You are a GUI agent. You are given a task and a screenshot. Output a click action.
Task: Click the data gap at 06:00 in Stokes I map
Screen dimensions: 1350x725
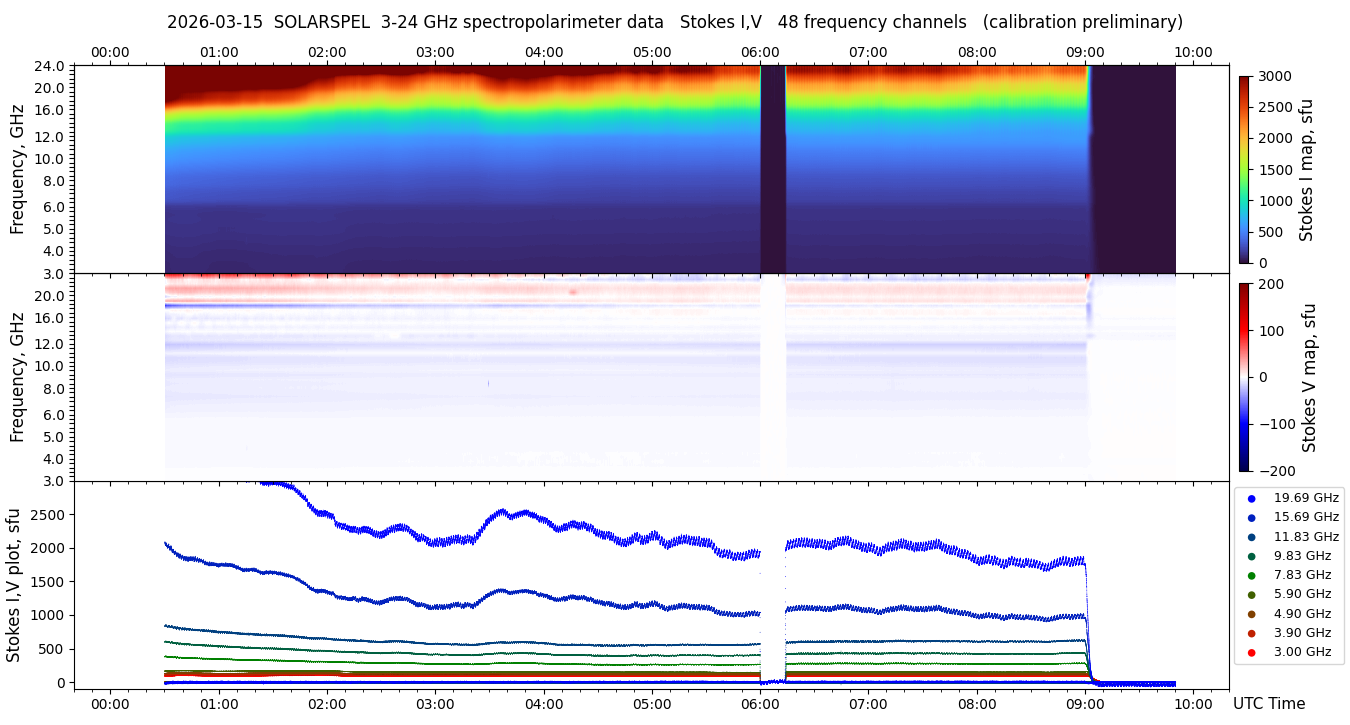point(772,169)
